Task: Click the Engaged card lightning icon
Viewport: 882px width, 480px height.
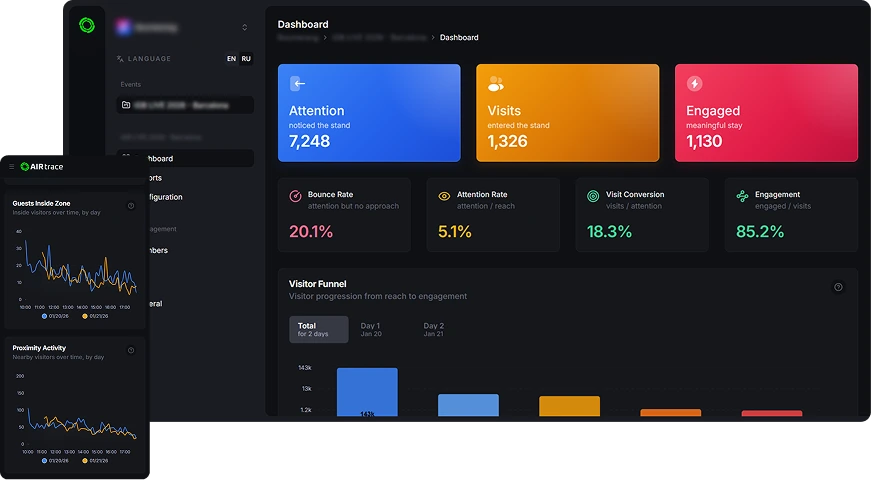Action: tap(694, 84)
